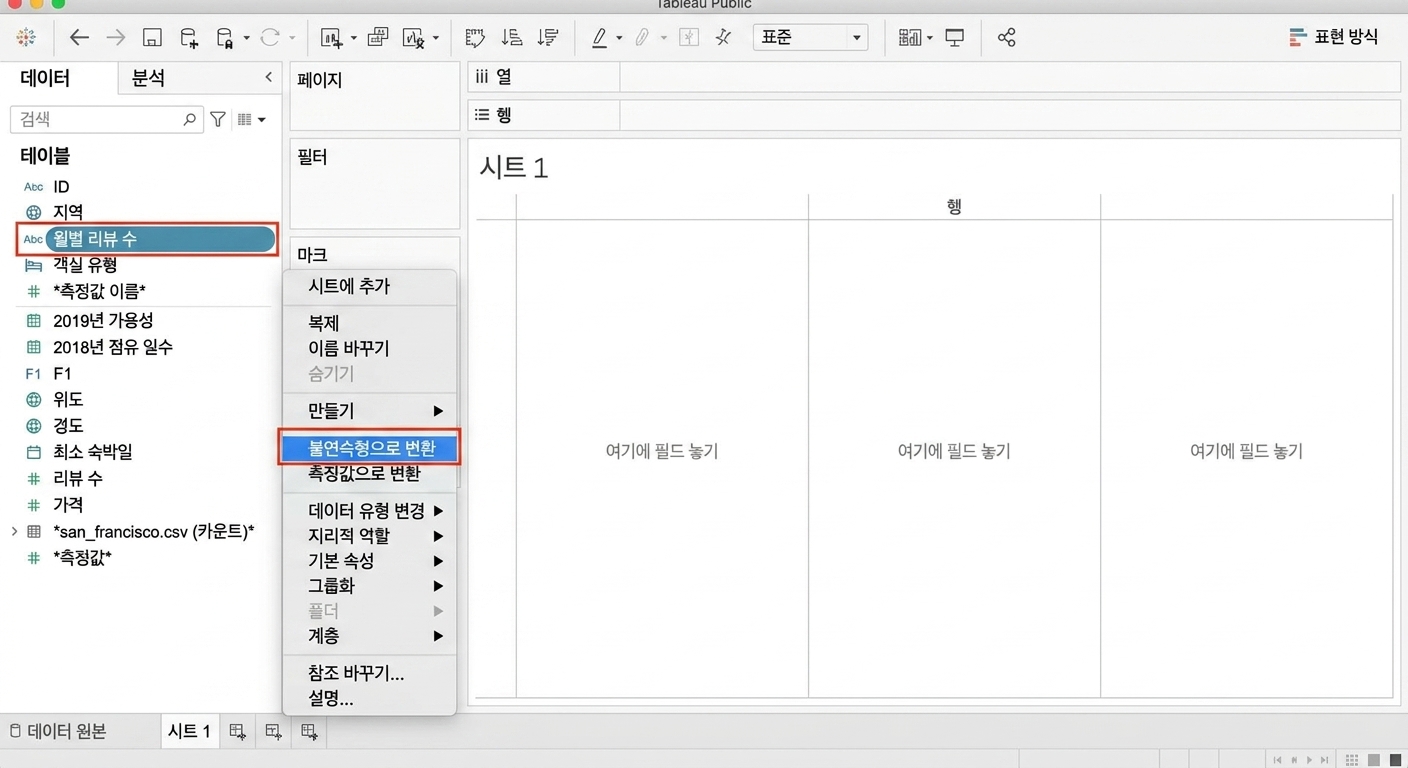The width and height of the screenshot is (1408, 768).
Task: Select 시트에 추가 menu entry
Action: click(x=370, y=286)
